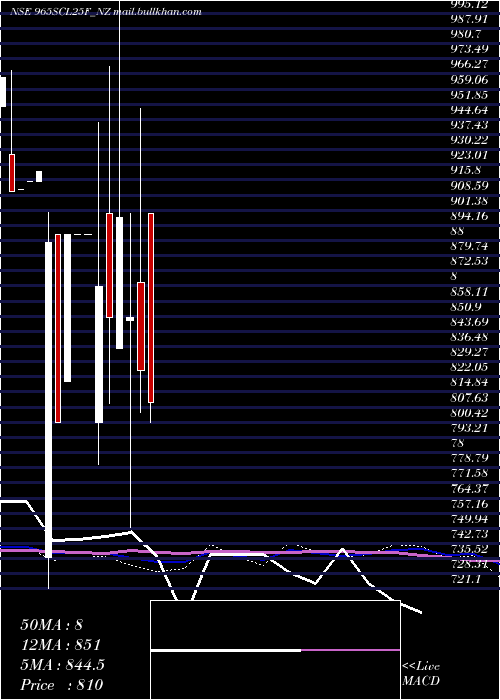This screenshot has height=700, width=500.
Task: Click the 959.06 price axis label
Action: point(469,79)
